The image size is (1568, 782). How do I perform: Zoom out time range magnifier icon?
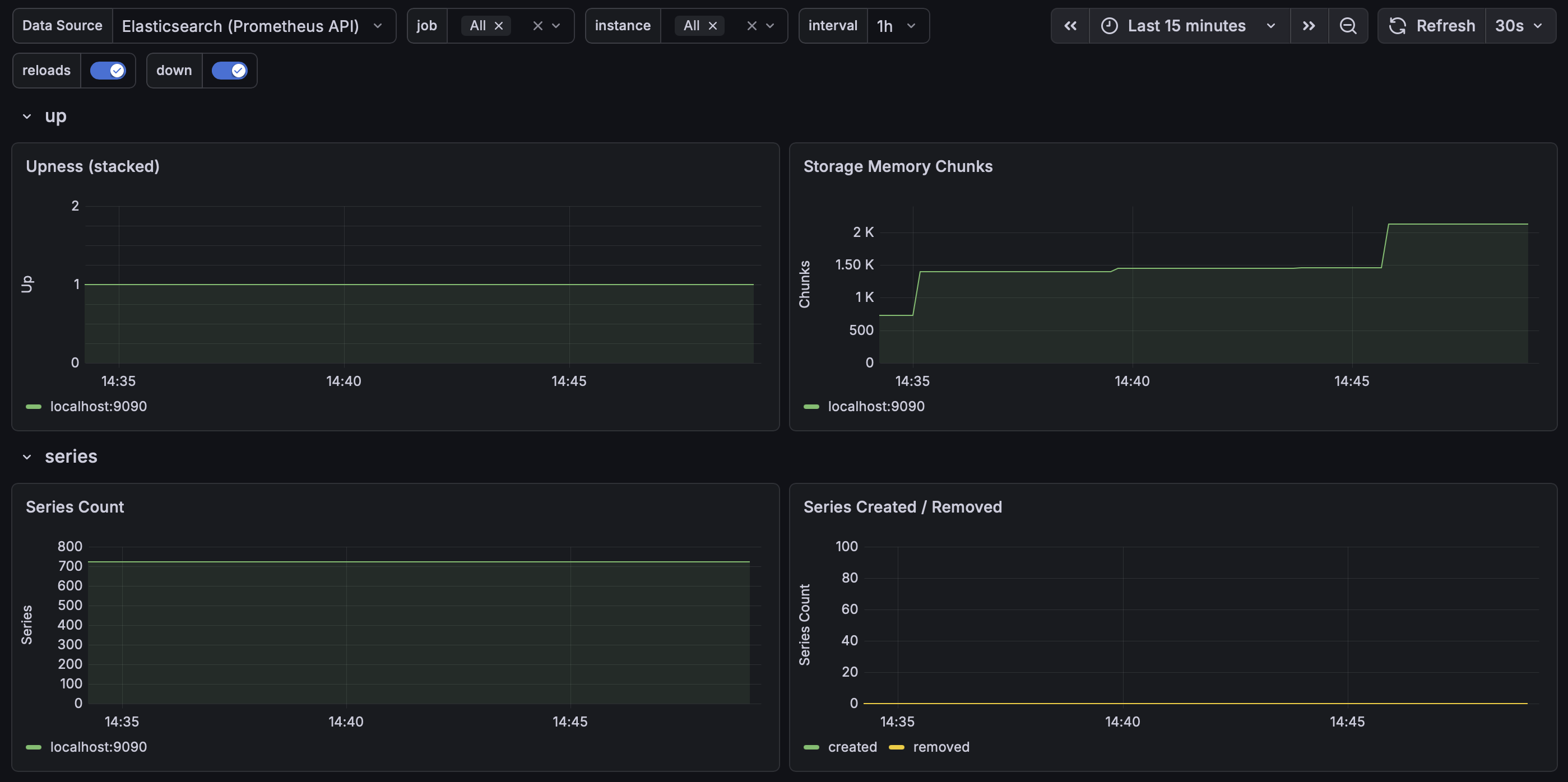1348,26
